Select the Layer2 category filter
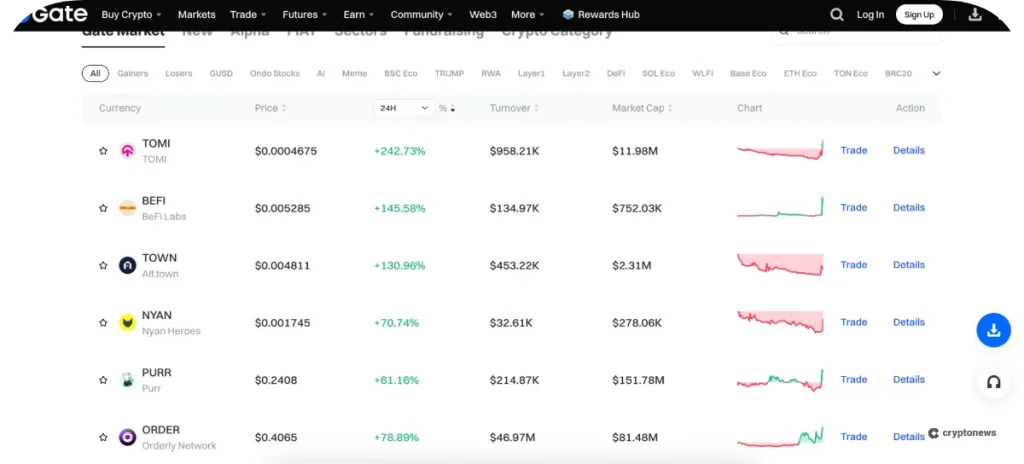This screenshot has width=1024, height=464. pos(576,73)
